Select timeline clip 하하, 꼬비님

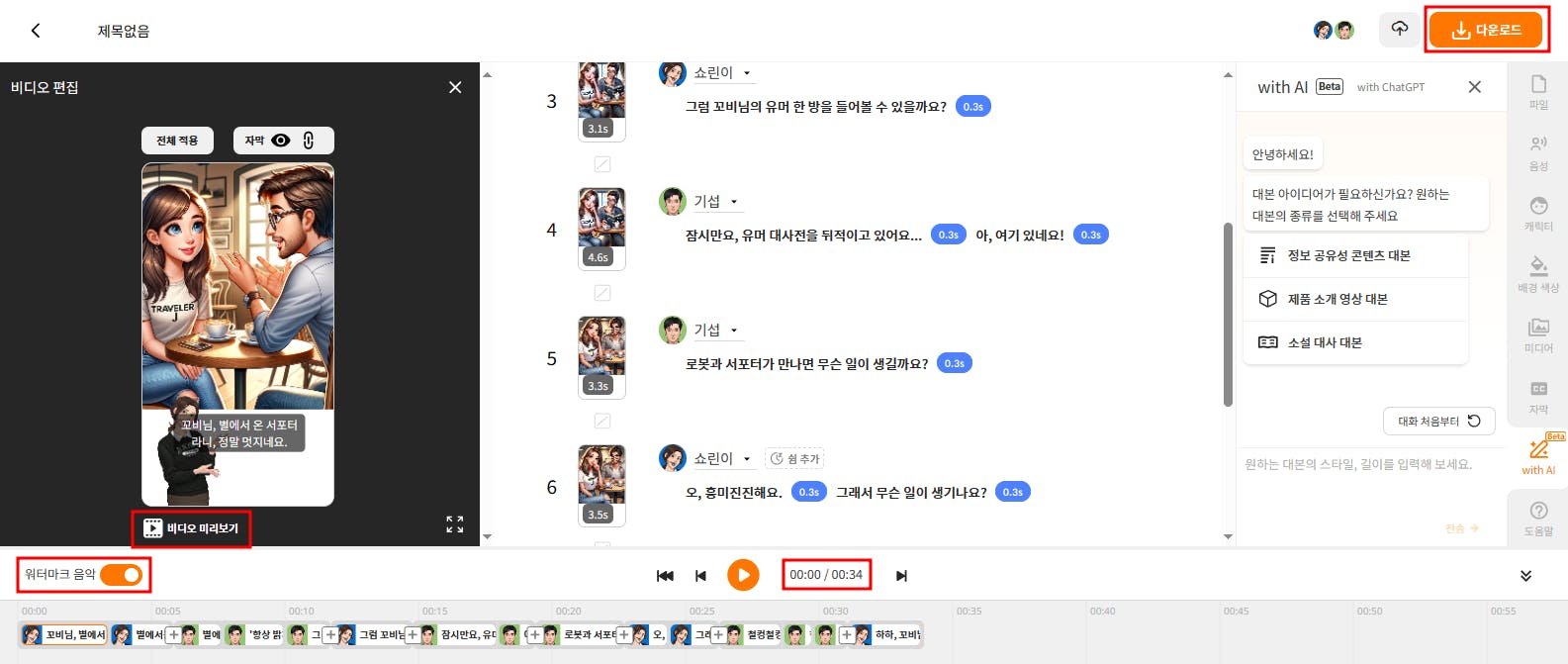889,635
